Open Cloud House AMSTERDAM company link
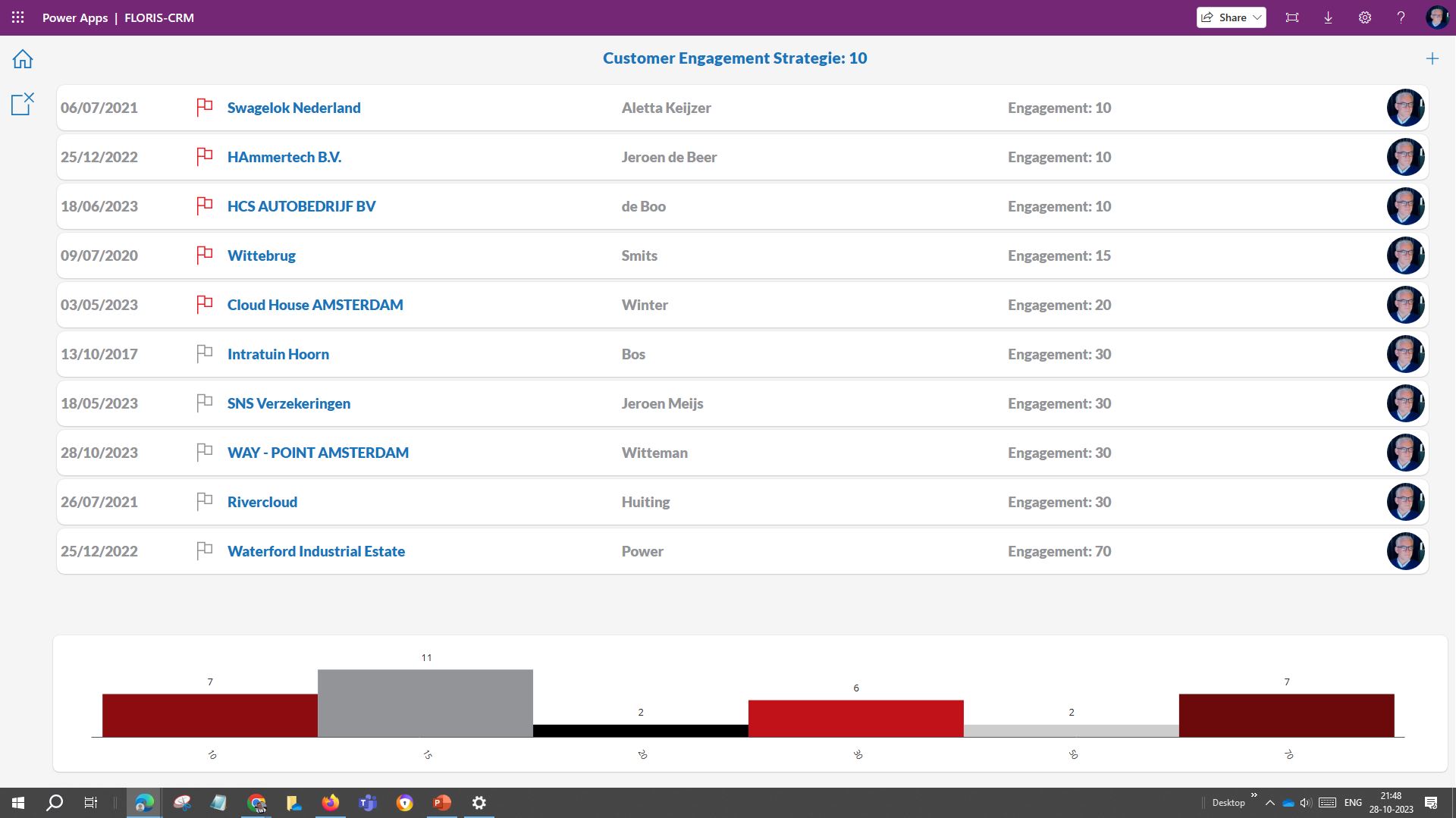The height and width of the screenshot is (818, 1456). pos(315,305)
